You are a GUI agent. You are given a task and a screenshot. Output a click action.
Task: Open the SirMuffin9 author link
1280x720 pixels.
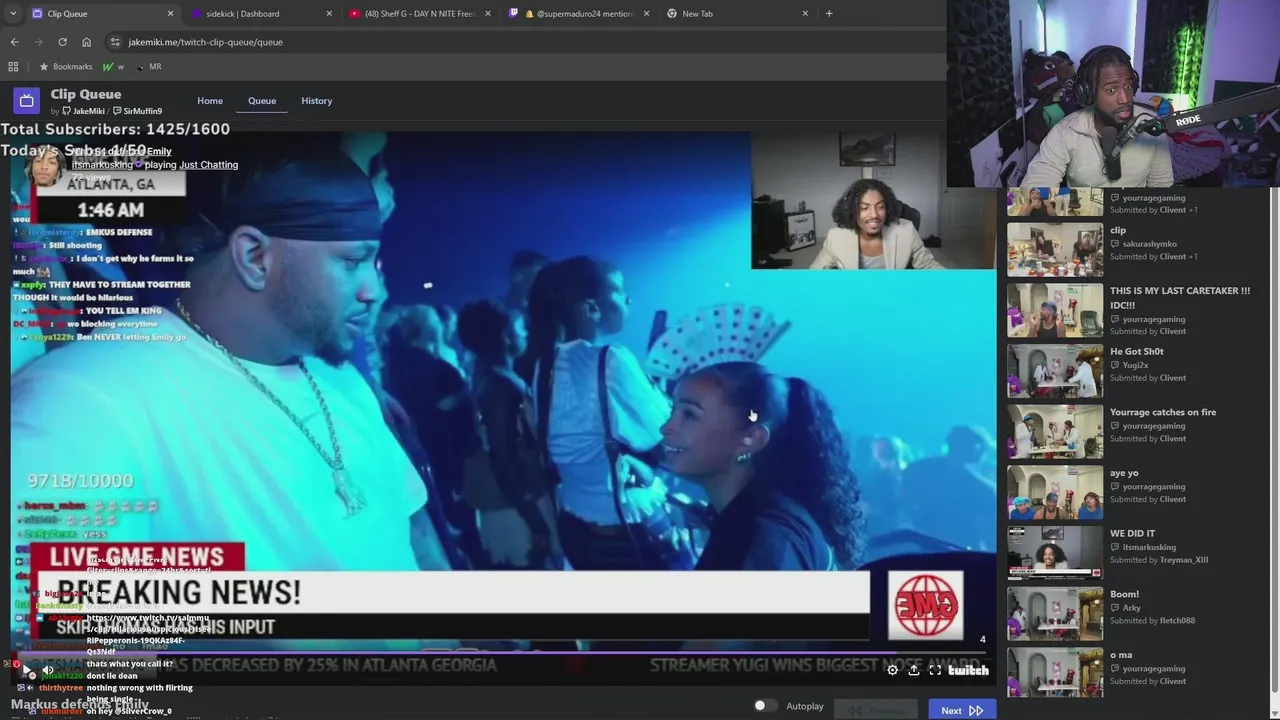click(x=138, y=111)
